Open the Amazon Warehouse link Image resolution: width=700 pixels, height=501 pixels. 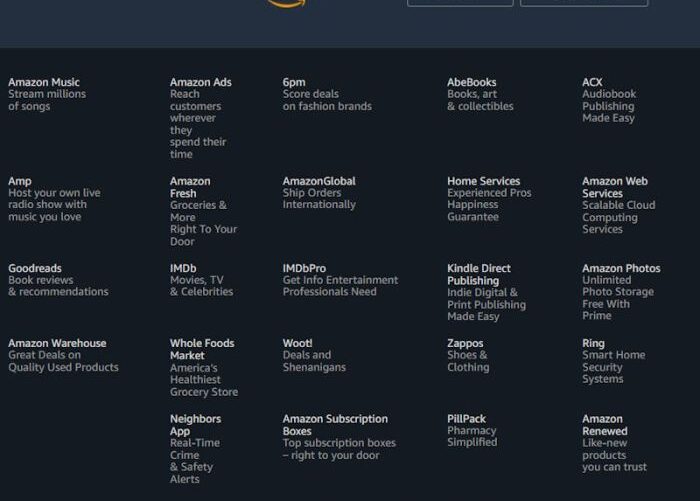pyautogui.click(x=63, y=355)
